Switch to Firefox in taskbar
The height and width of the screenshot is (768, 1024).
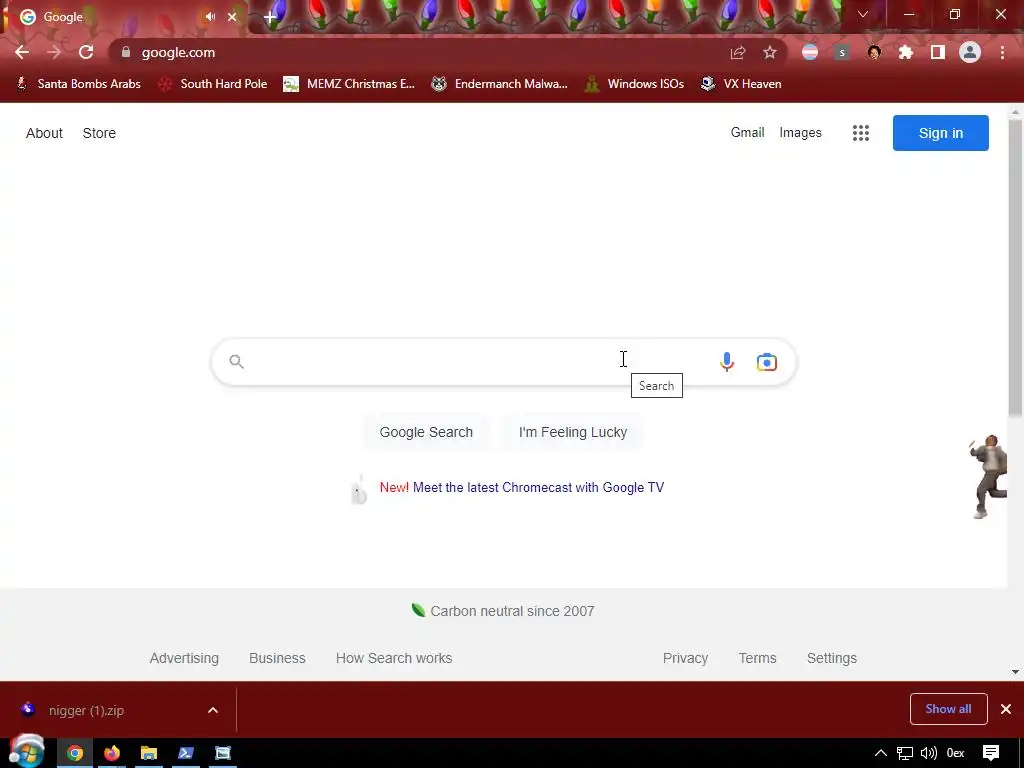point(112,753)
